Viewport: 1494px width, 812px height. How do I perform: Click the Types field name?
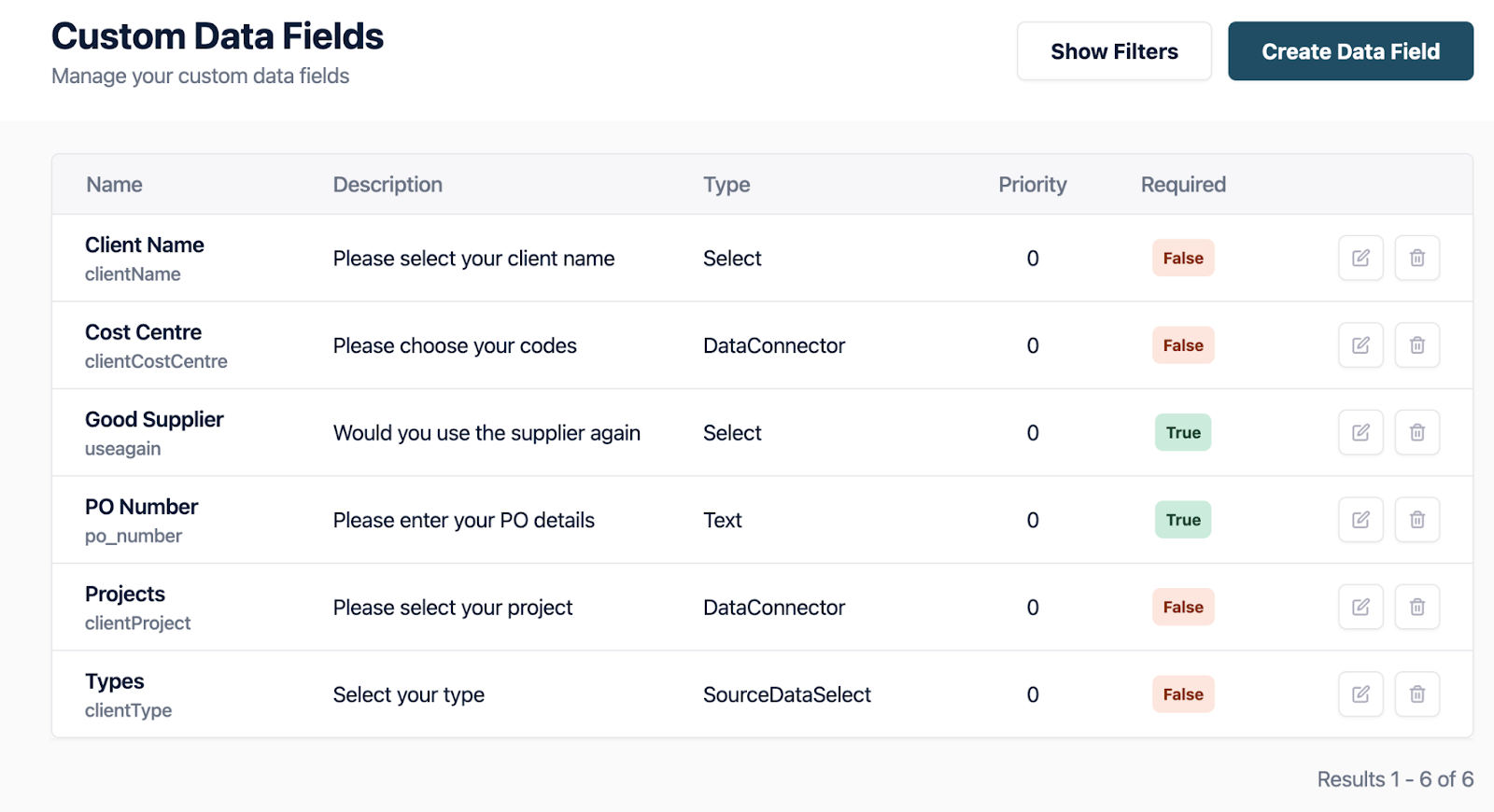[115, 681]
